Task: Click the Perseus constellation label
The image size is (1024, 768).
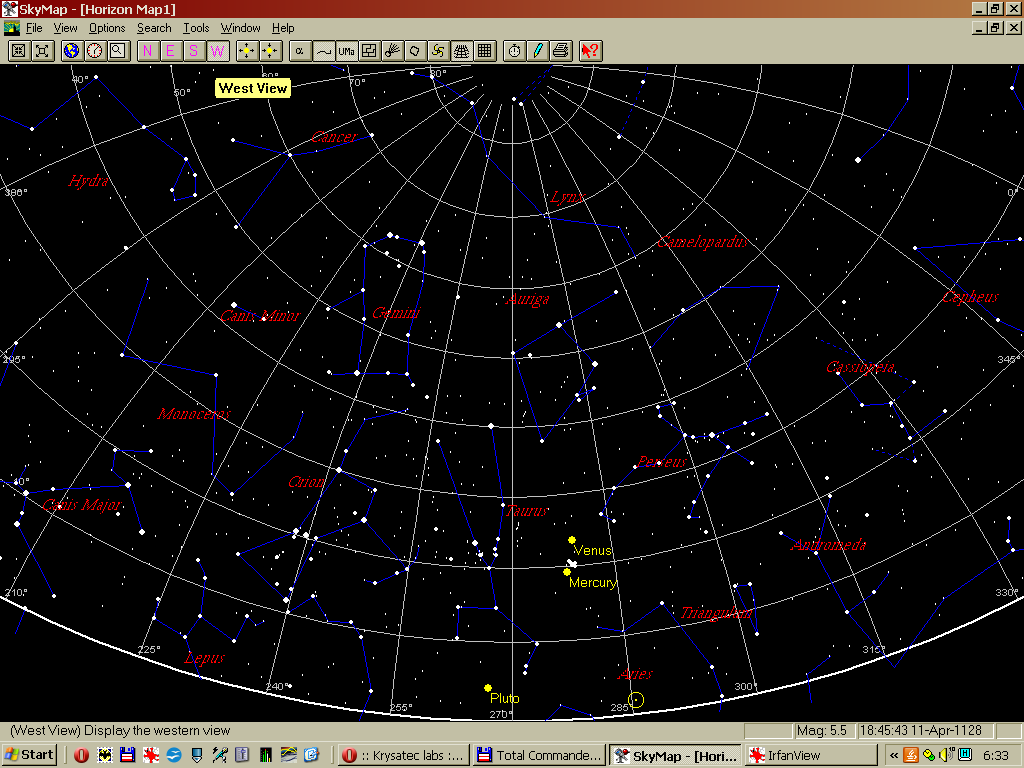Action: (662, 462)
